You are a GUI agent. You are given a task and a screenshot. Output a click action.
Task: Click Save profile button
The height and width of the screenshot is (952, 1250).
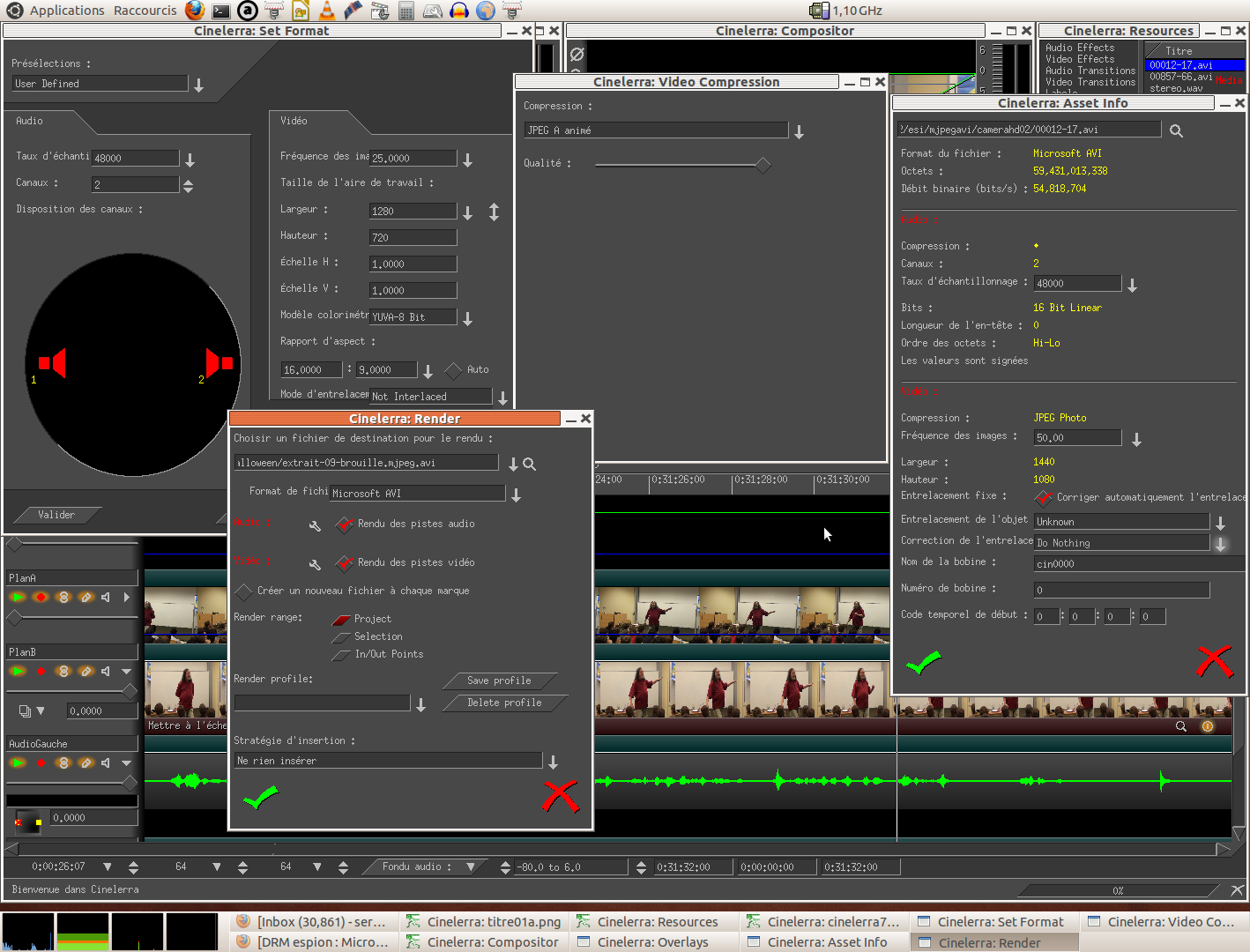(499, 681)
